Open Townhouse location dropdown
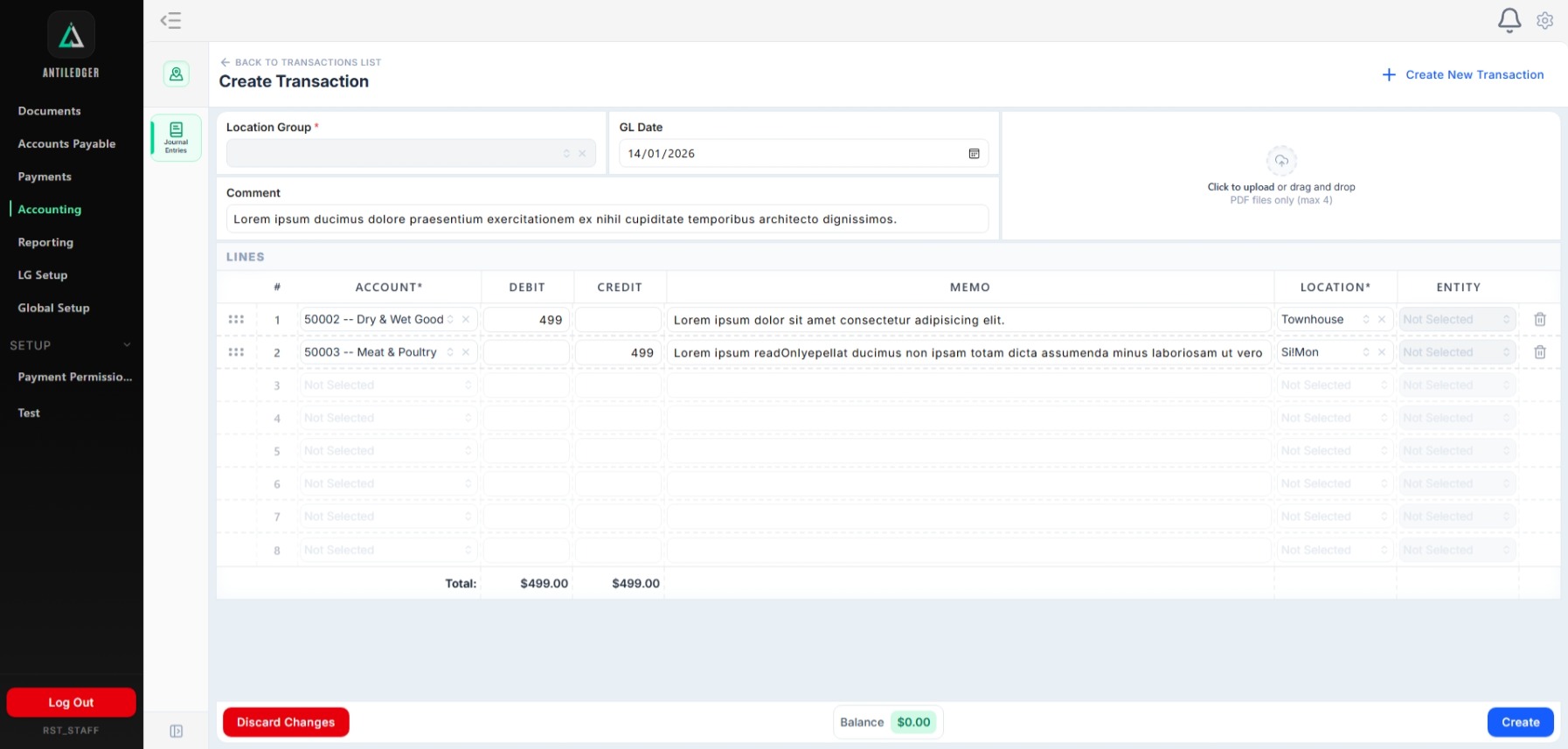This screenshot has width=1568, height=749. pyautogui.click(x=1335, y=320)
